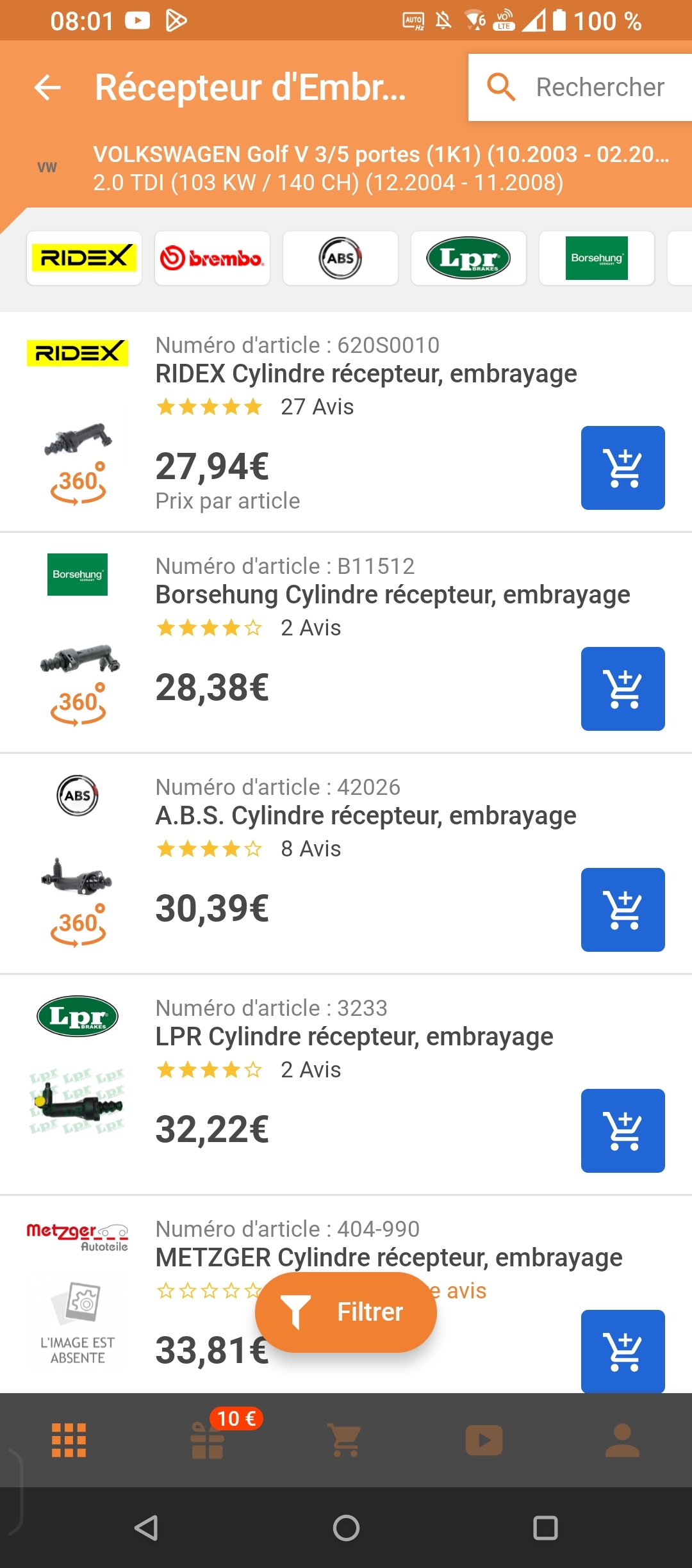
Task: Open the Filtrer filter button
Action: pos(346,1312)
